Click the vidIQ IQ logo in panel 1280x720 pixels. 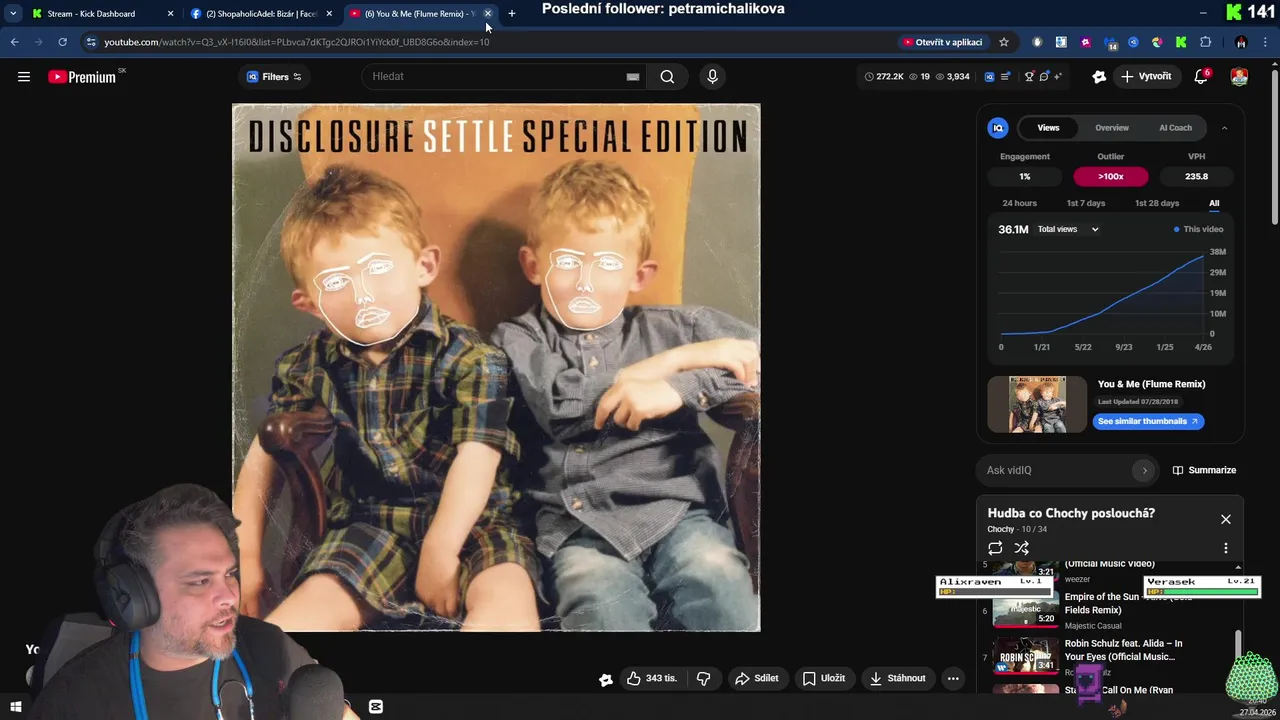998,128
